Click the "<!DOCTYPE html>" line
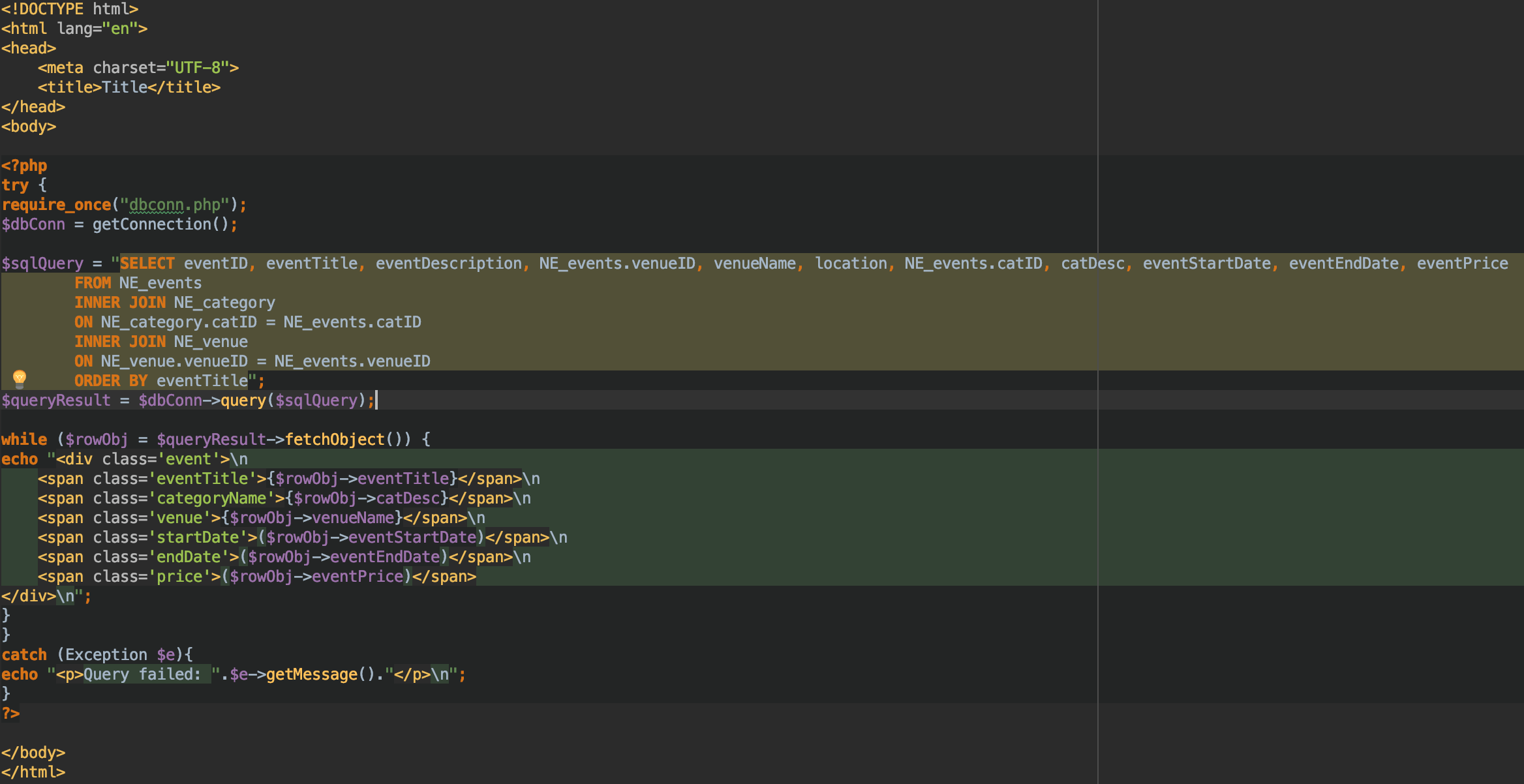This screenshot has width=1524, height=784. 70,9
